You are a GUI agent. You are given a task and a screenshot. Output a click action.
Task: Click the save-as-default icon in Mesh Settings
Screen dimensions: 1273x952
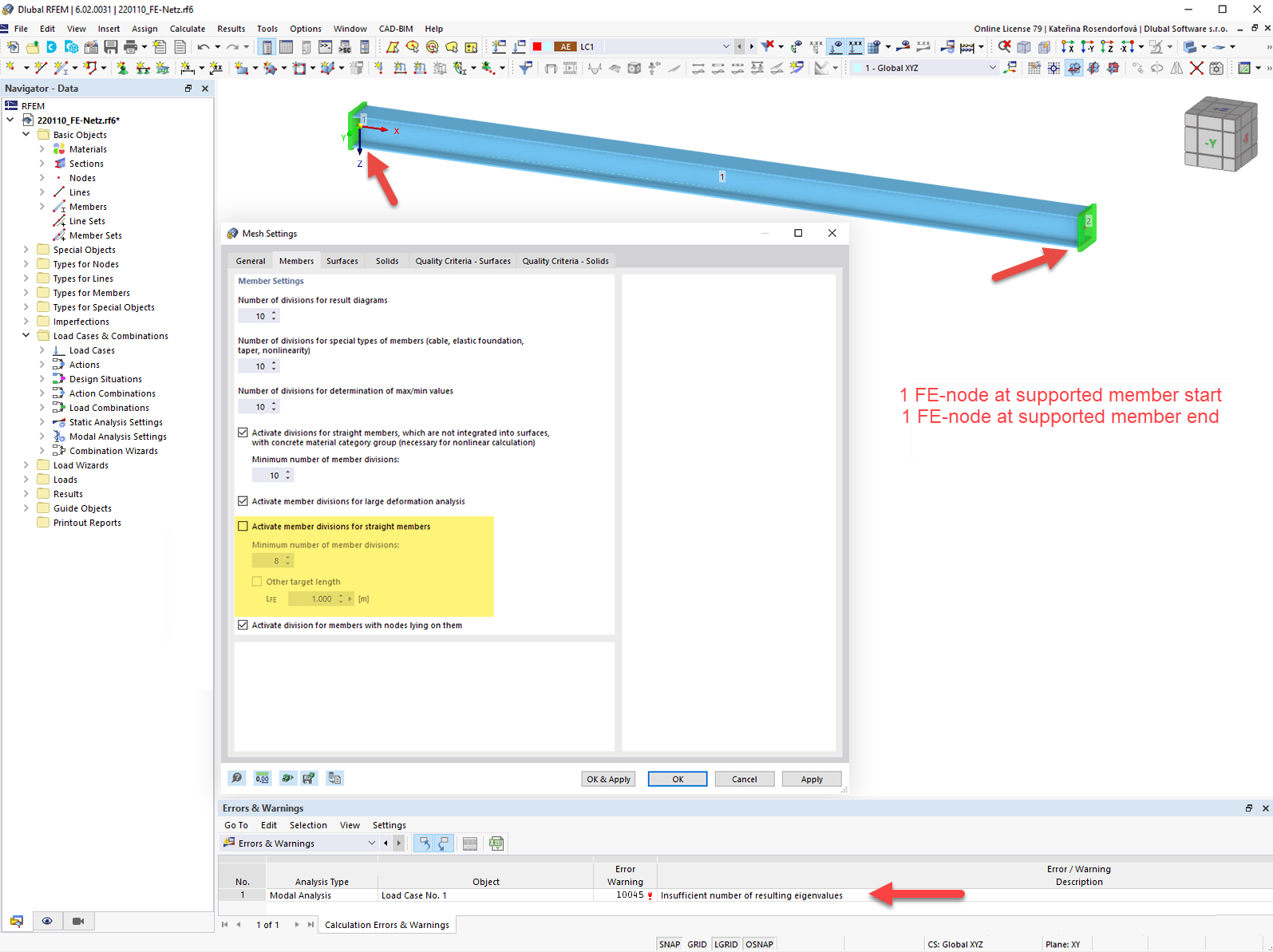click(x=310, y=778)
